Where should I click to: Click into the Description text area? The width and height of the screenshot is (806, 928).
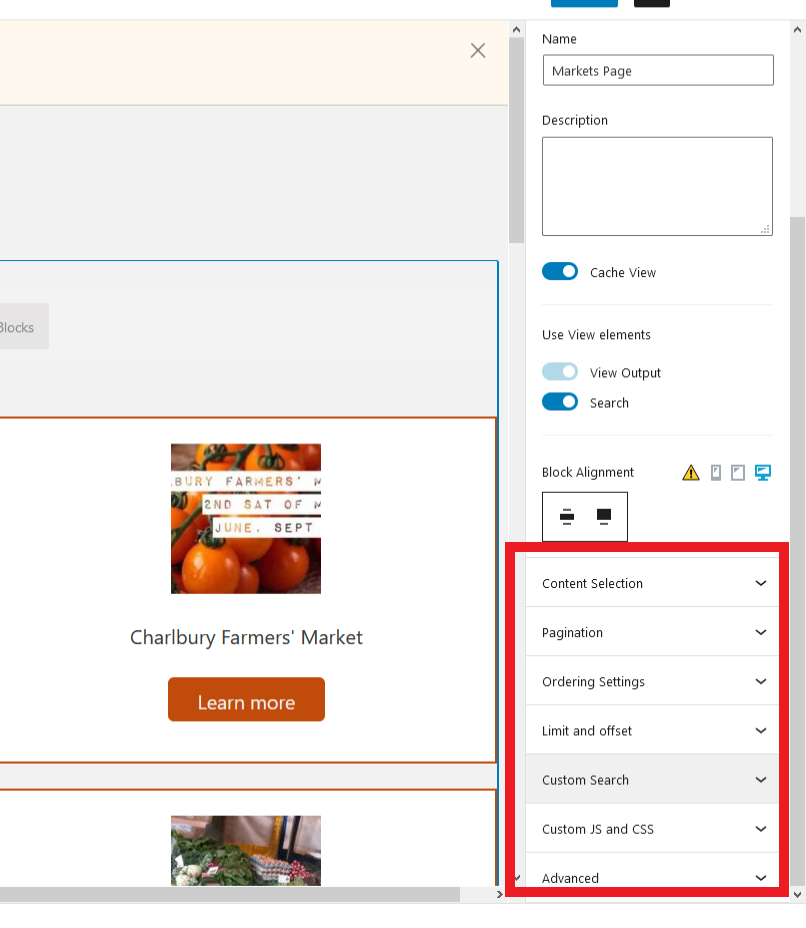click(657, 186)
